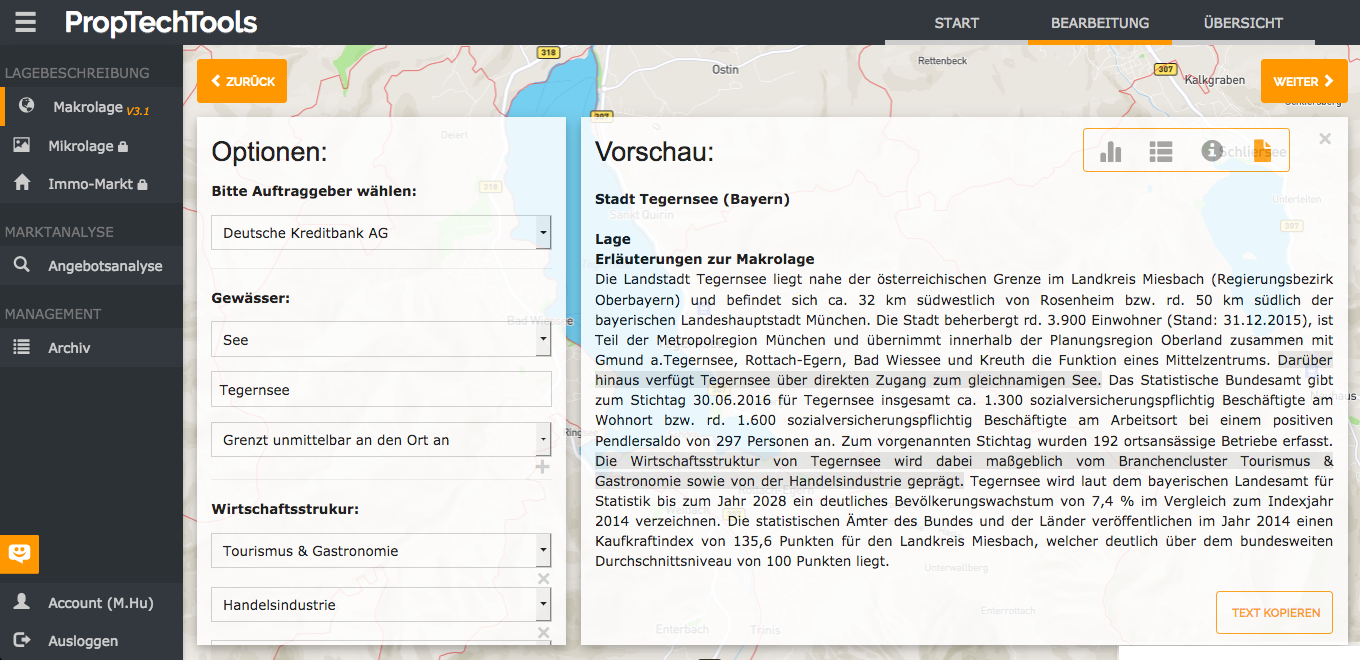Open Account (M.Hu) settings

pos(91,603)
